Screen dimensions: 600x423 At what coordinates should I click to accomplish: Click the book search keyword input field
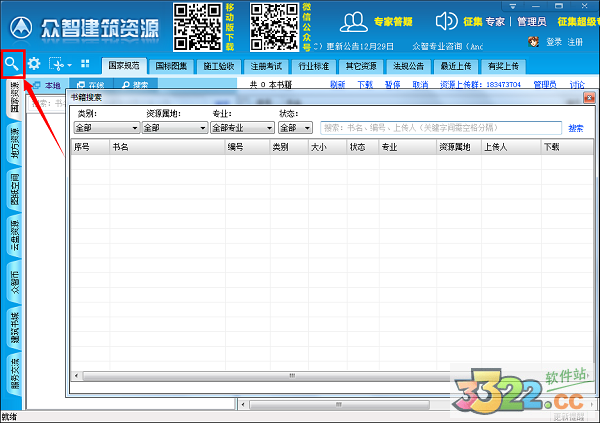(x=440, y=128)
